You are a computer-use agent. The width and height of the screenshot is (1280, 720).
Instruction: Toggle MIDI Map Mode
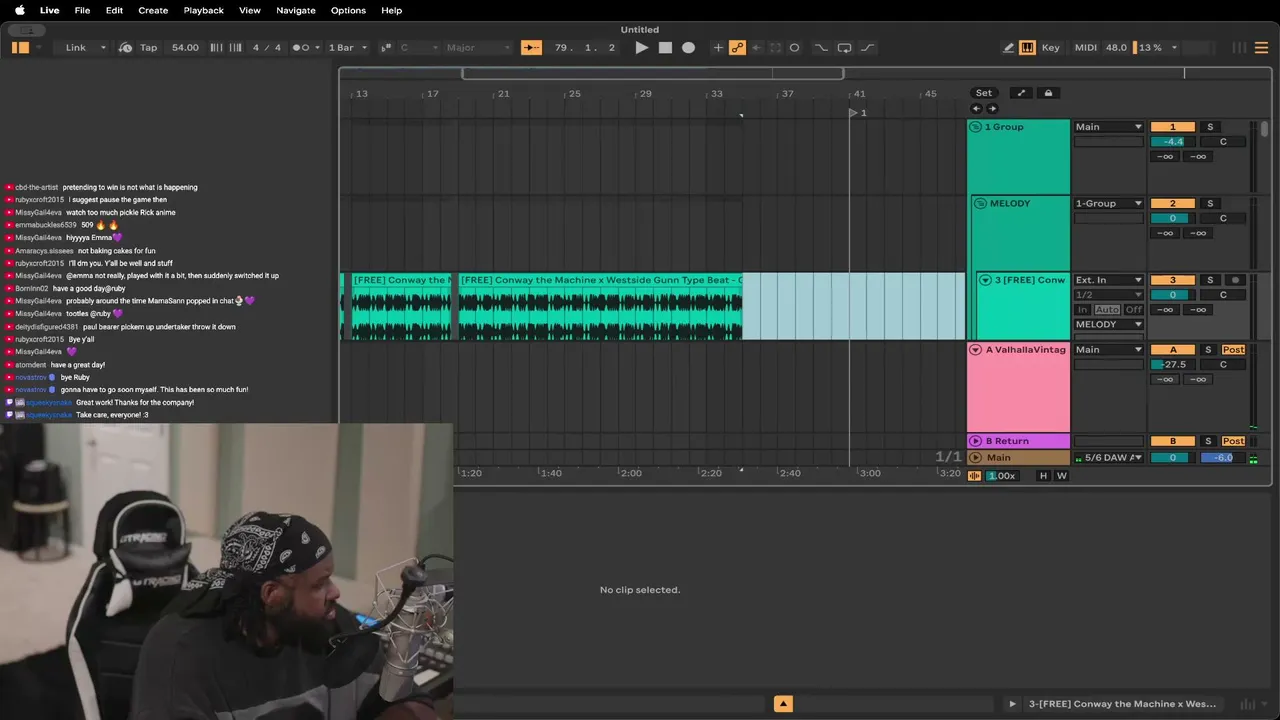click(x=1085, y=47)
